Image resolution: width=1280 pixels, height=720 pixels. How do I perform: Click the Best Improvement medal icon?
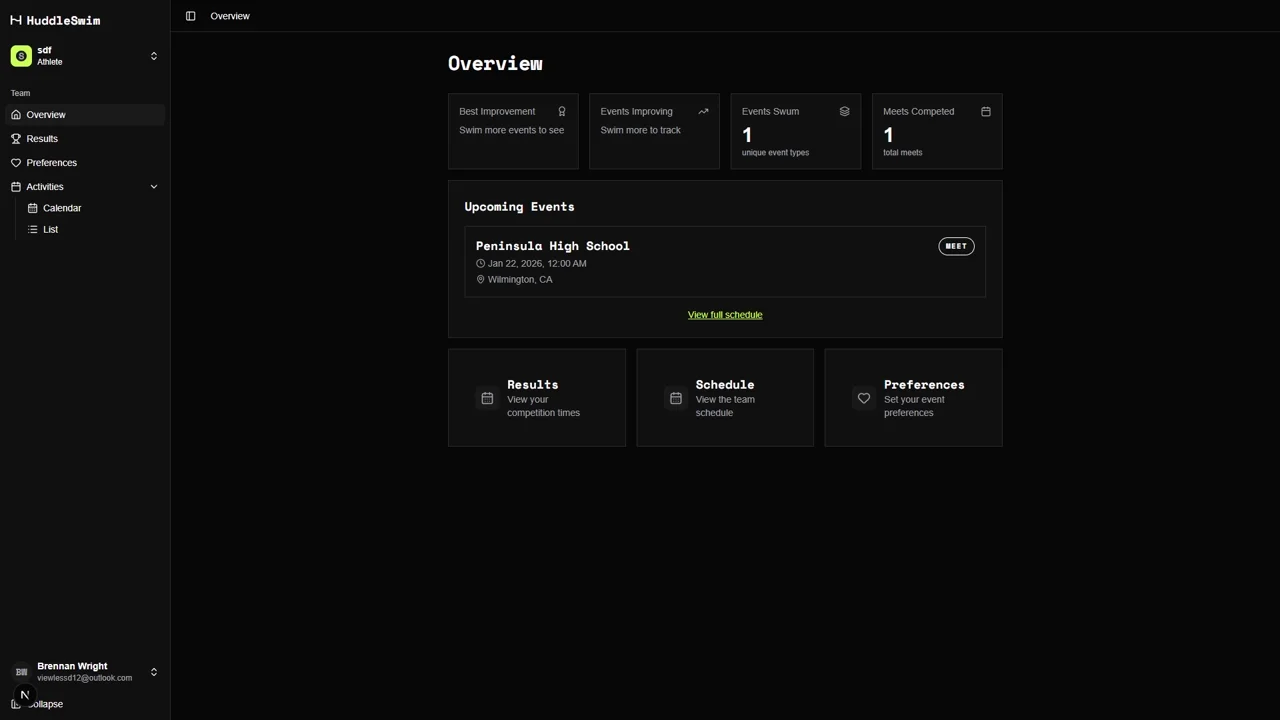coord(561,111)
